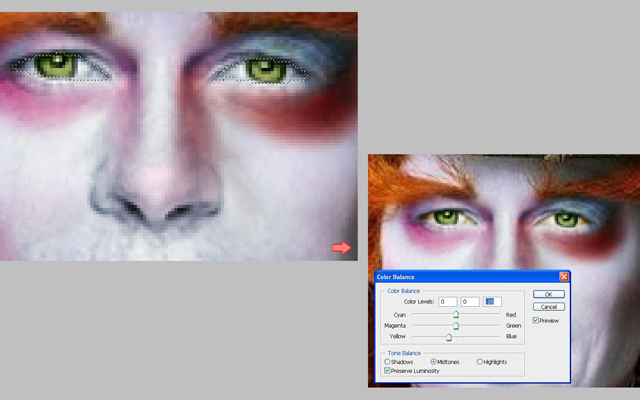This screenshot has height=400, width=640.
Task: Click the Red label of the slider
Action: click(x=511, y=315)
